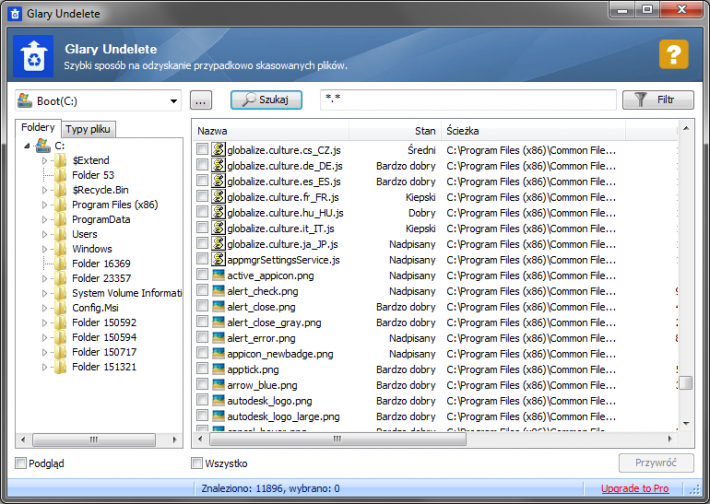The image size is (710, 504).
Task: Expand the Folder 23357 node
Action: click(x=44, y=278)
